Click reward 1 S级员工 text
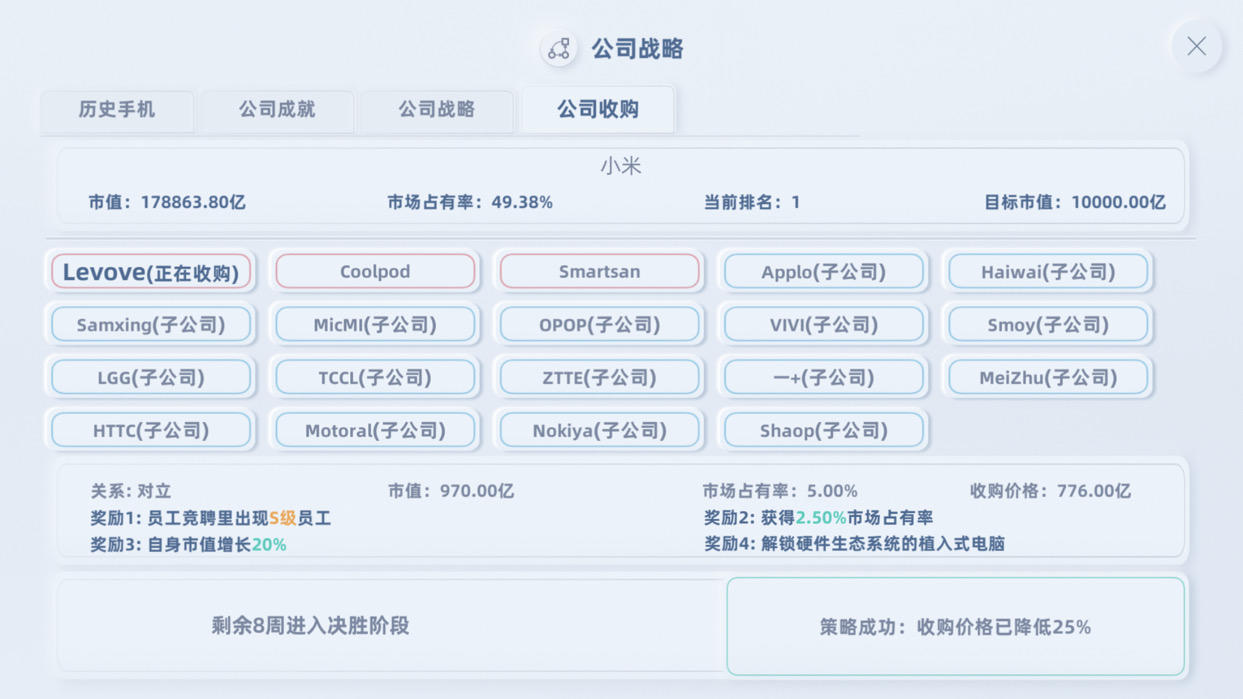Screen dimensions: 1243x699 click(x=210, y=518)
